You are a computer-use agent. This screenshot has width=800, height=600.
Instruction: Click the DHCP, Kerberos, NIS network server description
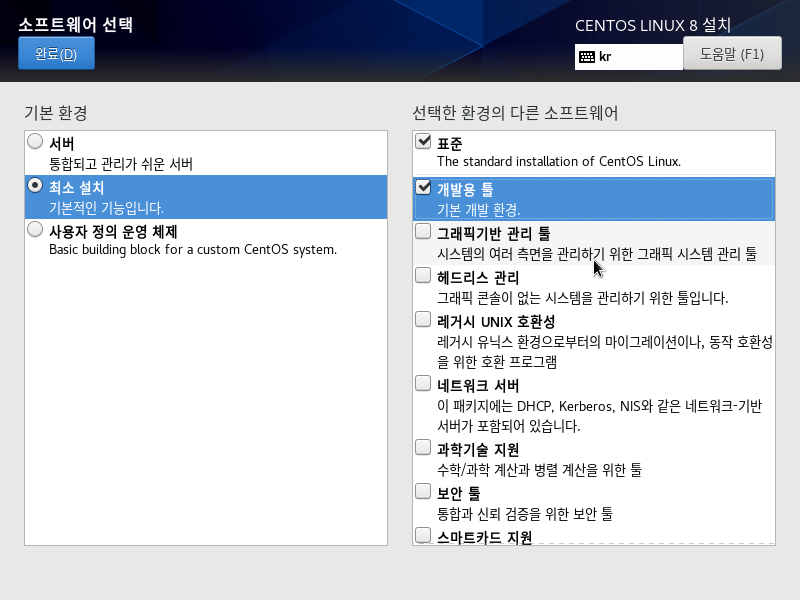pos(599,416)
